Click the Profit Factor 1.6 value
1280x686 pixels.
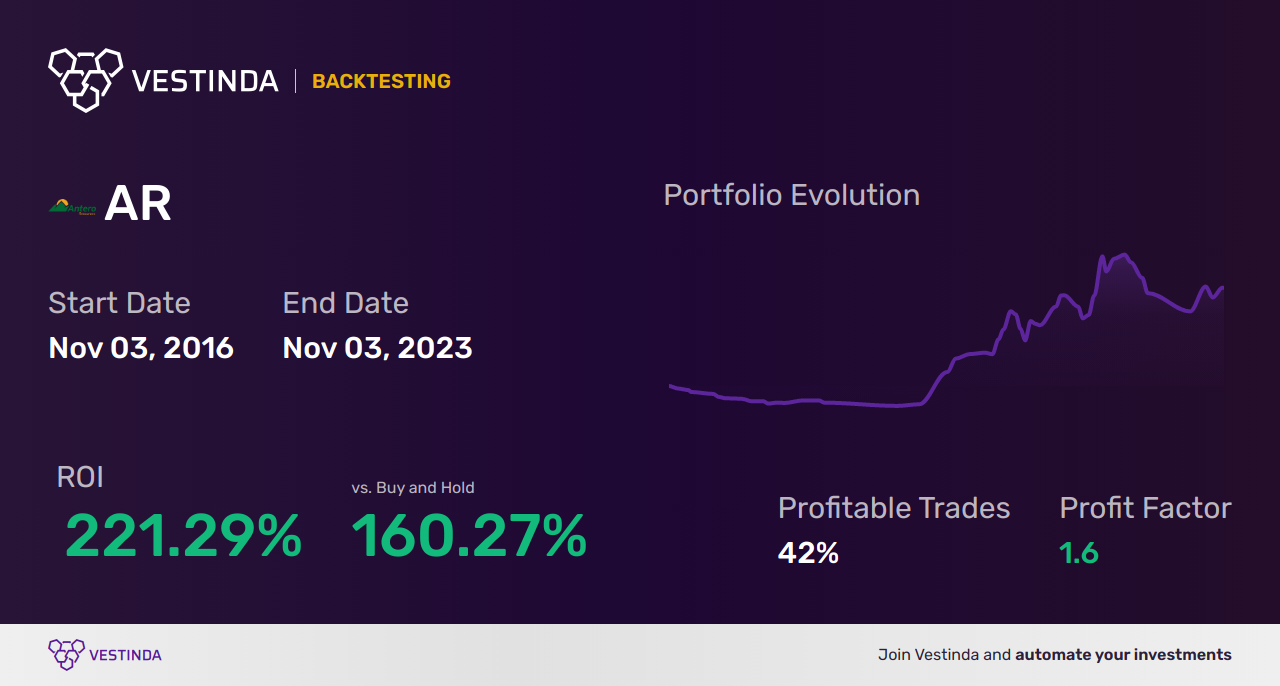pos(1079,552)
